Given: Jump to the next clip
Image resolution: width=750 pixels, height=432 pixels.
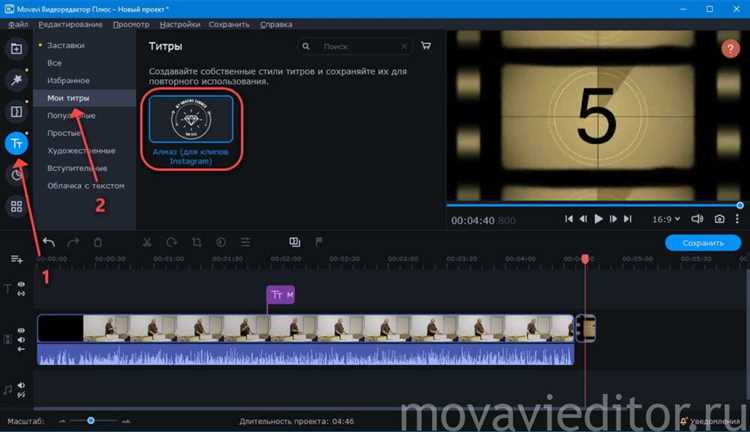Looking at the screenshot, I should pyautogui.click(x=628, y=219).
